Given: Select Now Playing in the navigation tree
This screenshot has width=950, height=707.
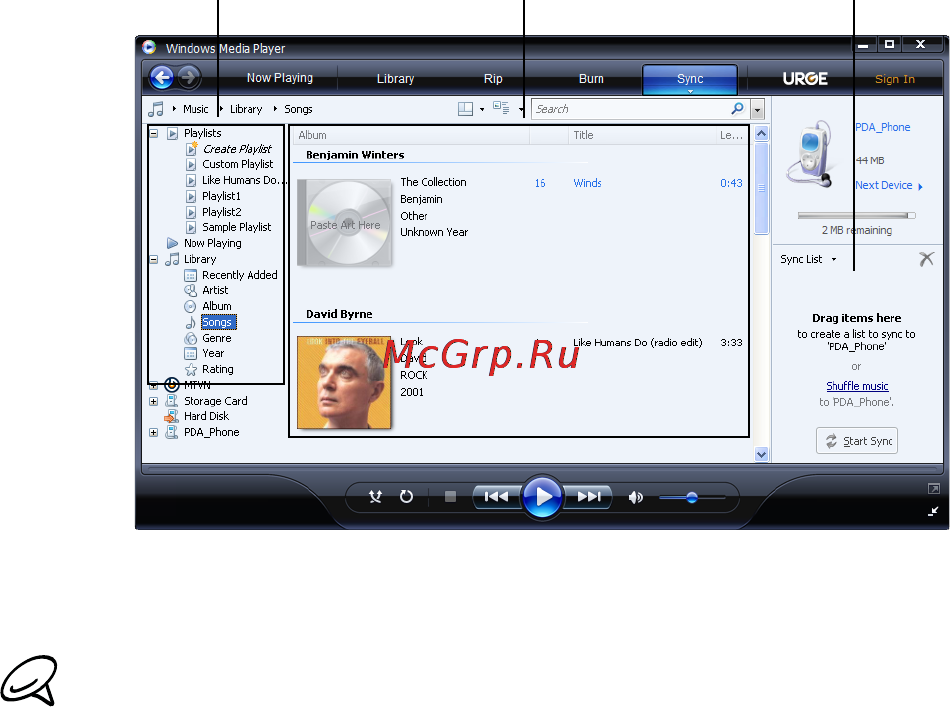Looking at the screenshot, I should tap(213, 243).
